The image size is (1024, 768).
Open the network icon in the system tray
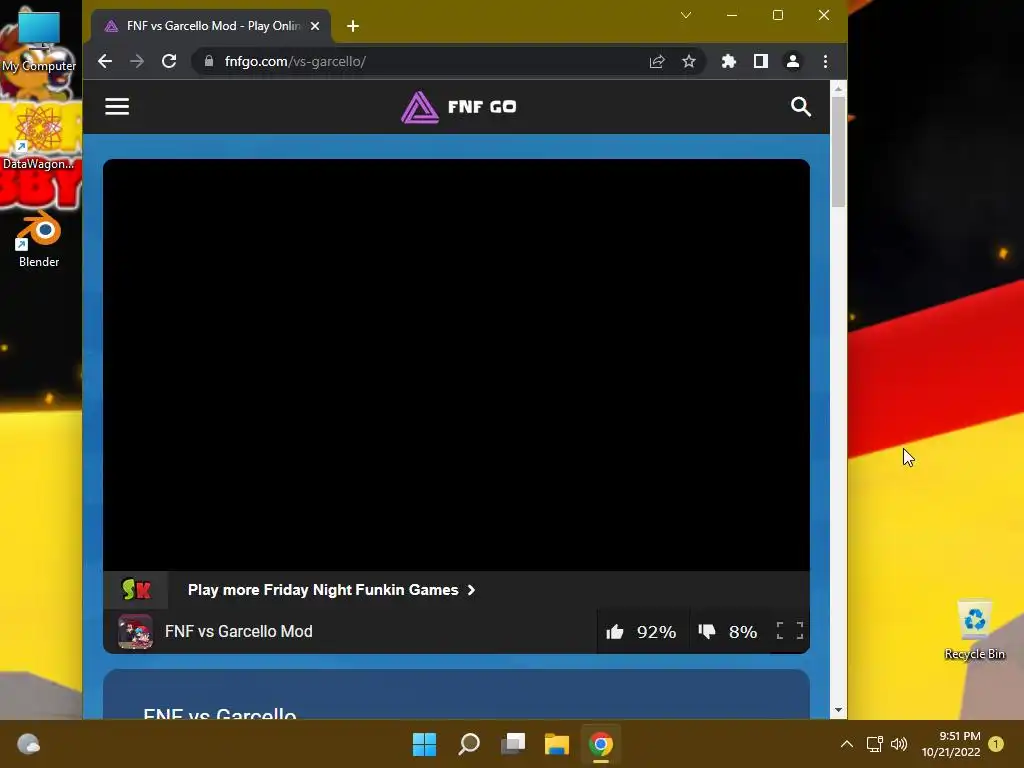coord(874,744)
